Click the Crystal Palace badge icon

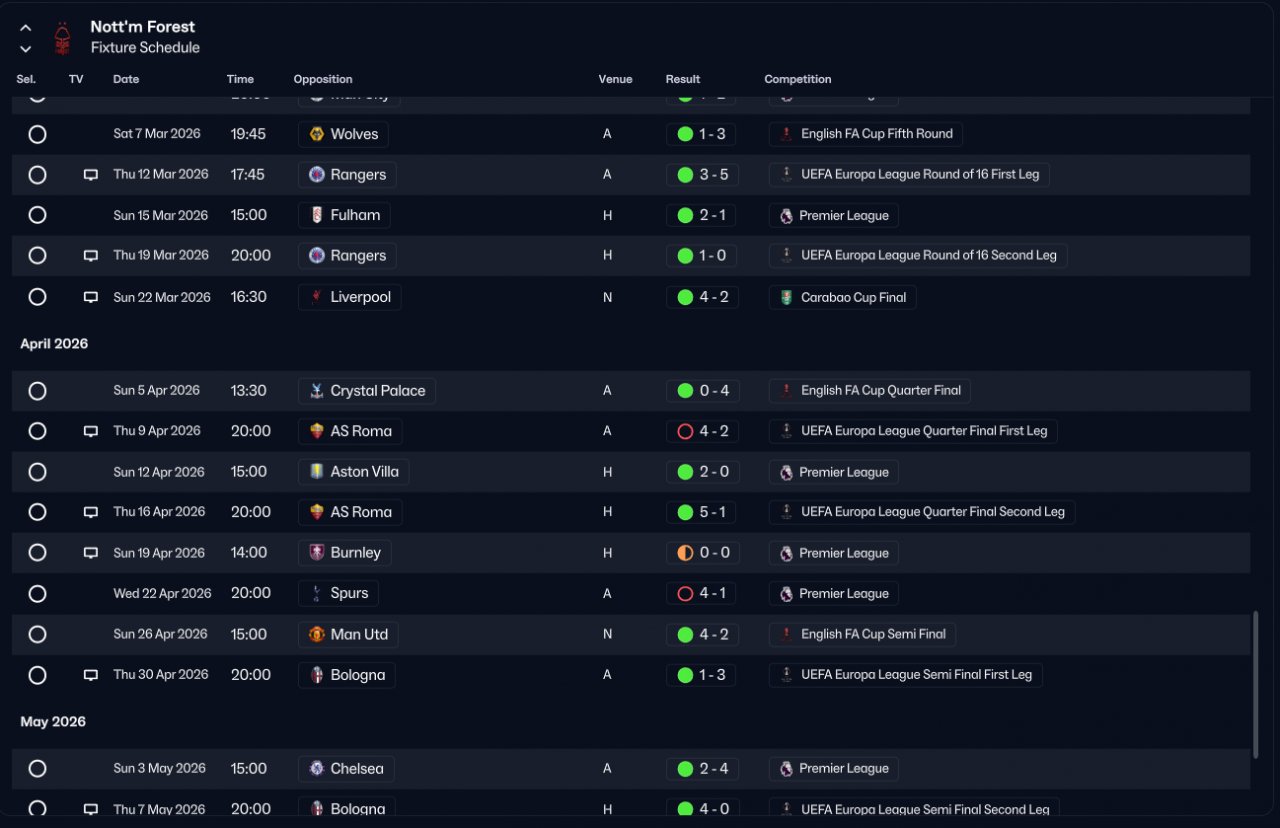(x=317, y=391)
